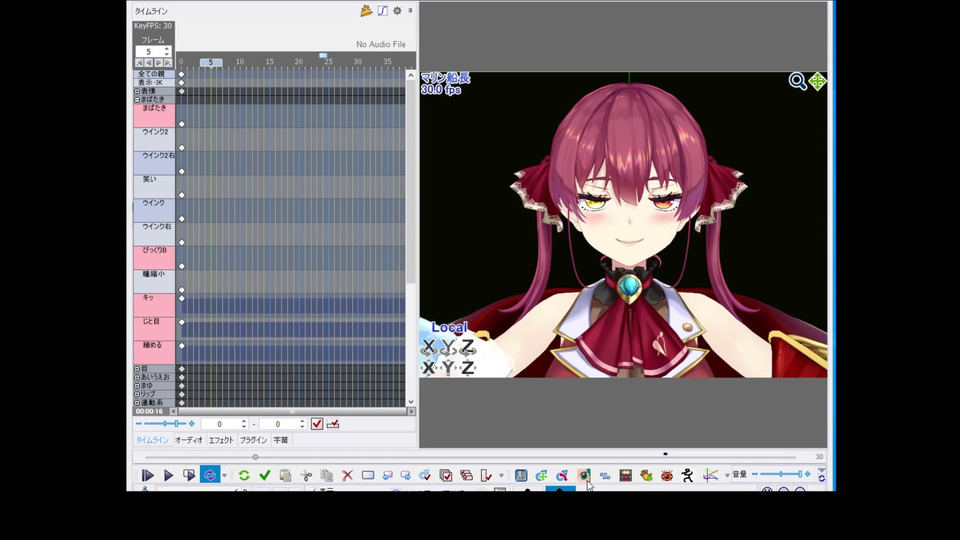This screenshot has height=540, width=960.
Task: Click the copy pages icon
Action: (327, 475)
